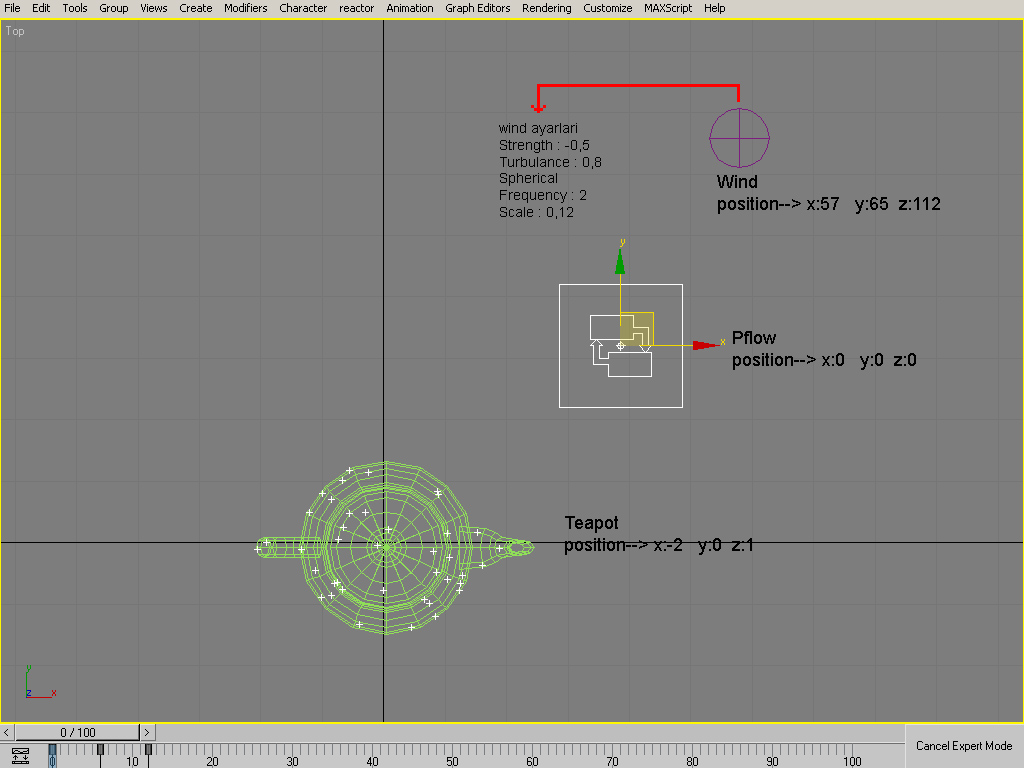The width and height of the screenshot is (1024, 768).
Task: Open the Graph Editors menu
Action: pyautogui.click(x=477, y=8)
